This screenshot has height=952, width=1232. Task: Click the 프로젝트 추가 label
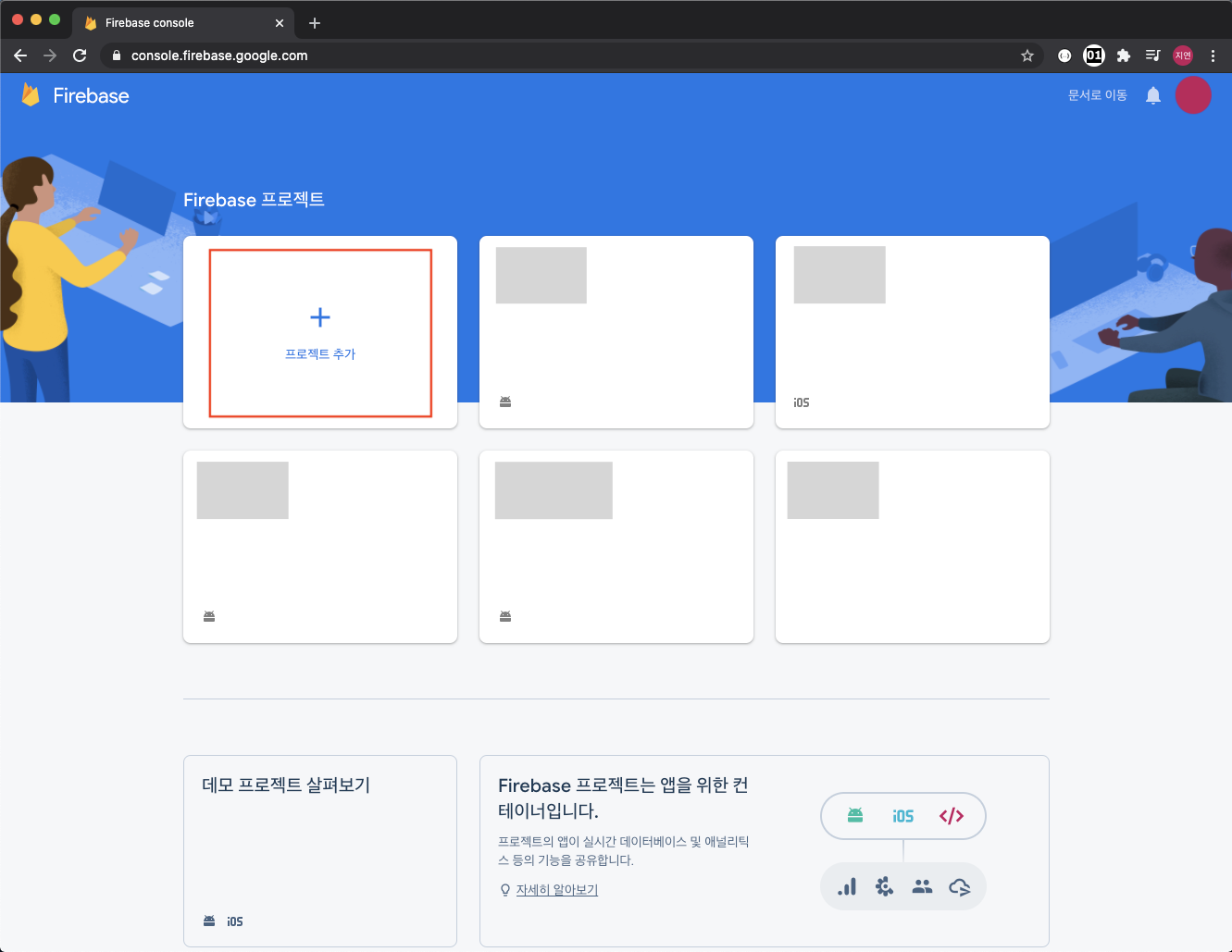320,354
